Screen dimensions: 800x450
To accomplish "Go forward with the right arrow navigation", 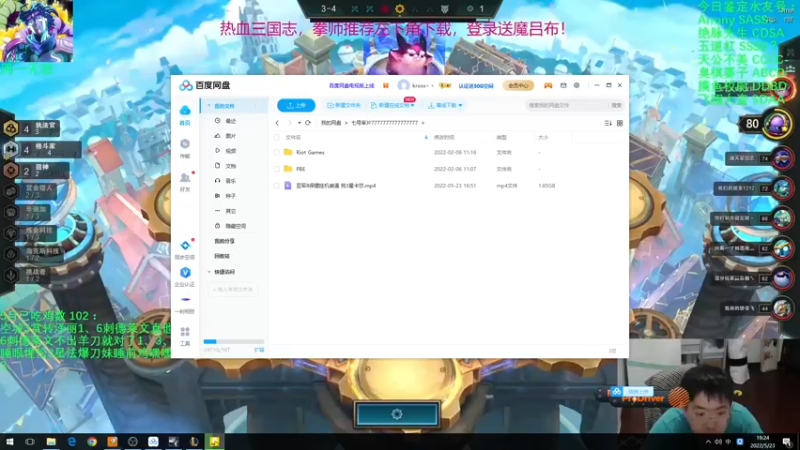I will click(x=289, y=123).
